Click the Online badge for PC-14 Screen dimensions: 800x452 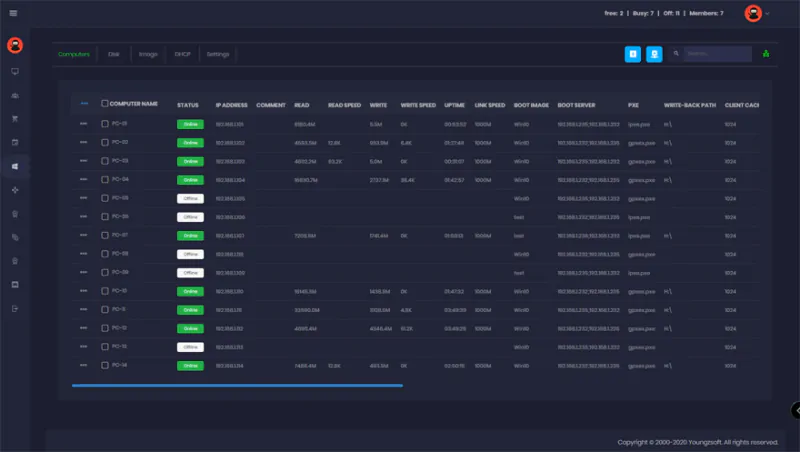pyautogui.click(x=190, y=366)
